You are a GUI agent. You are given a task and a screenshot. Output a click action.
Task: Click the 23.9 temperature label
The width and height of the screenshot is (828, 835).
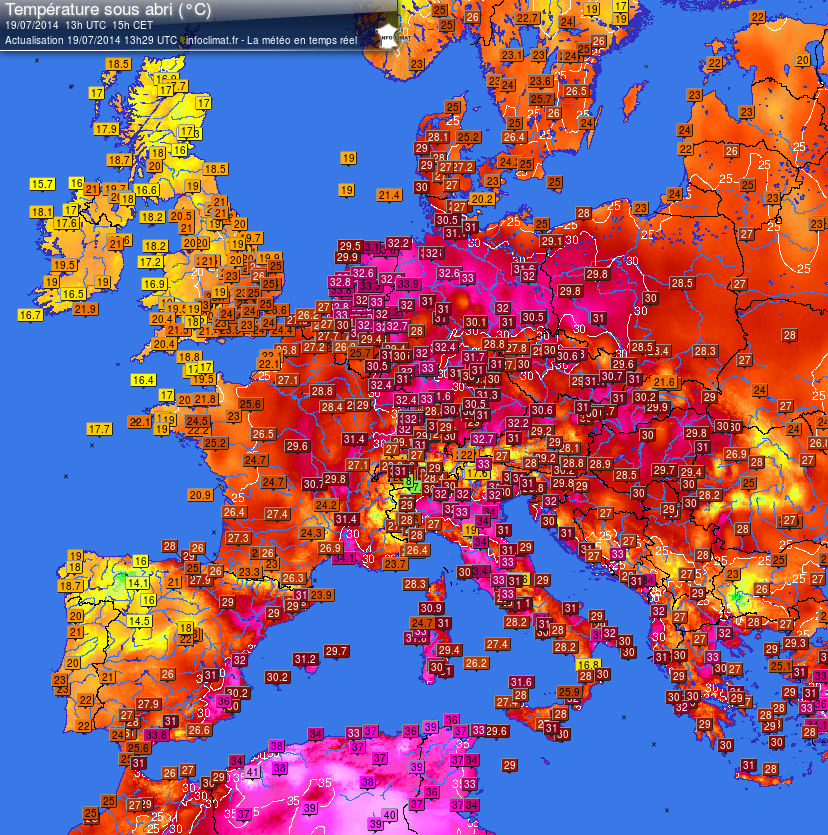pos(321,595)
